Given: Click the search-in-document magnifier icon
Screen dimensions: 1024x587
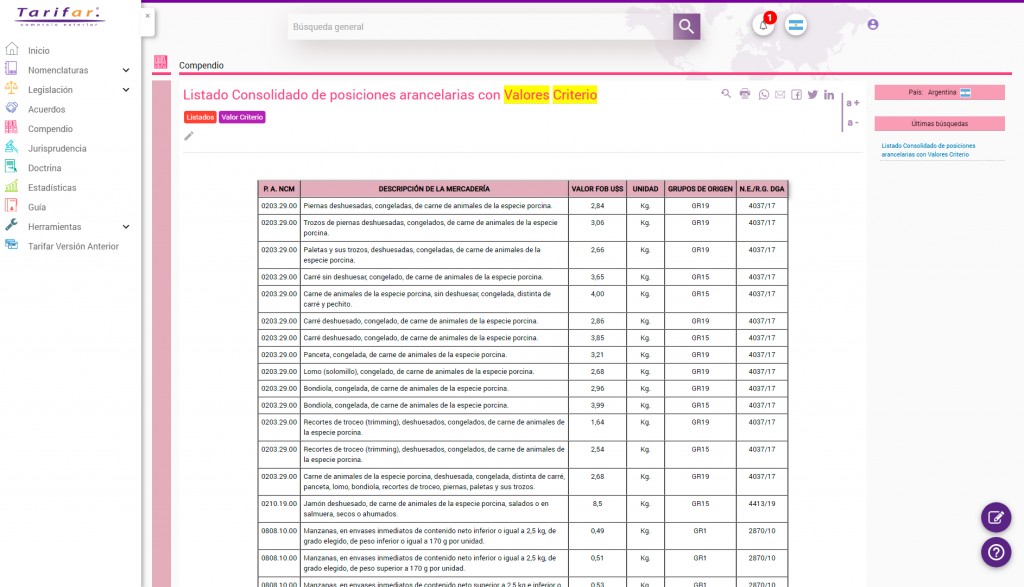Looking at the screenshot, I should [x=726, y=94].
